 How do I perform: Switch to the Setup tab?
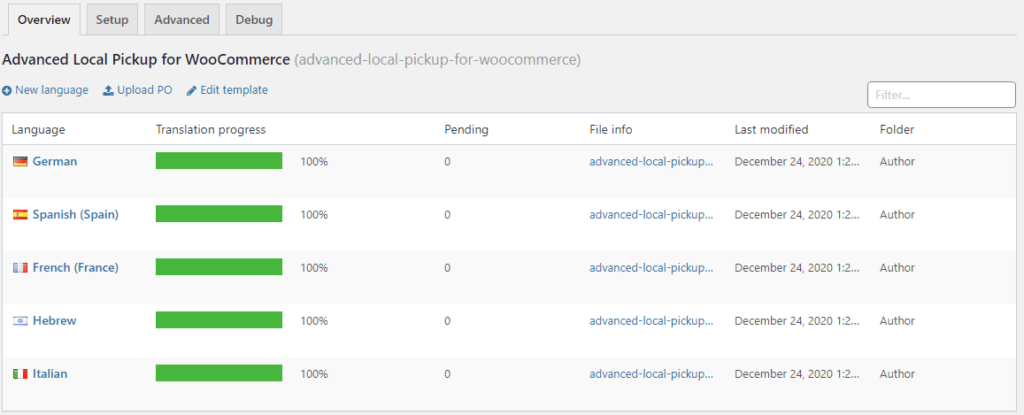point(112,19)
